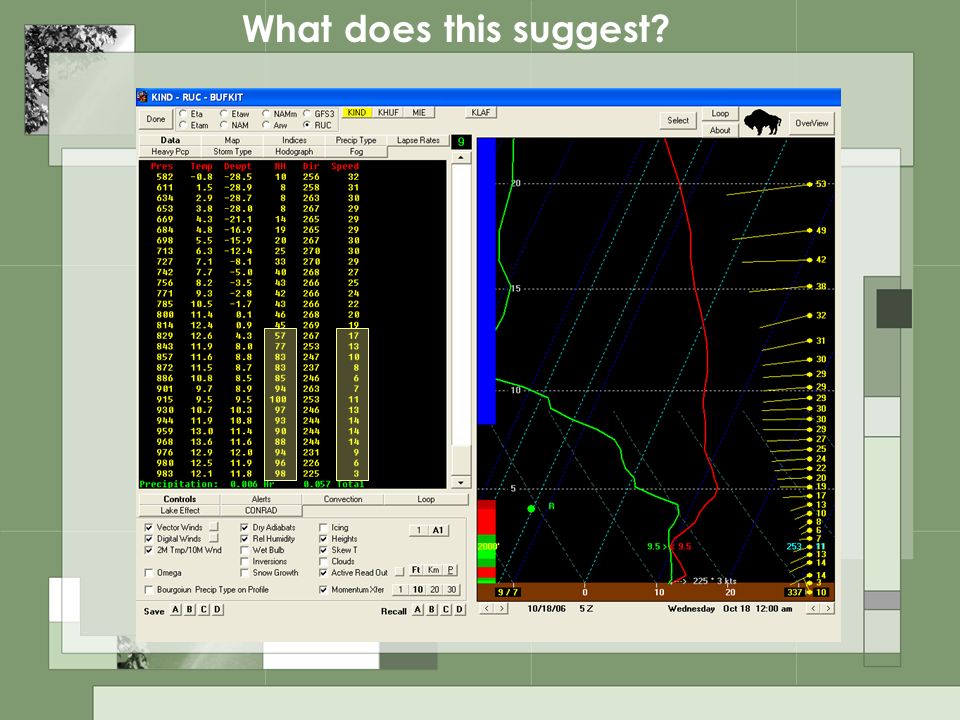Click the data list scroll down arrow
Viewport: 960px width, 720px height.
coord(461,482)
